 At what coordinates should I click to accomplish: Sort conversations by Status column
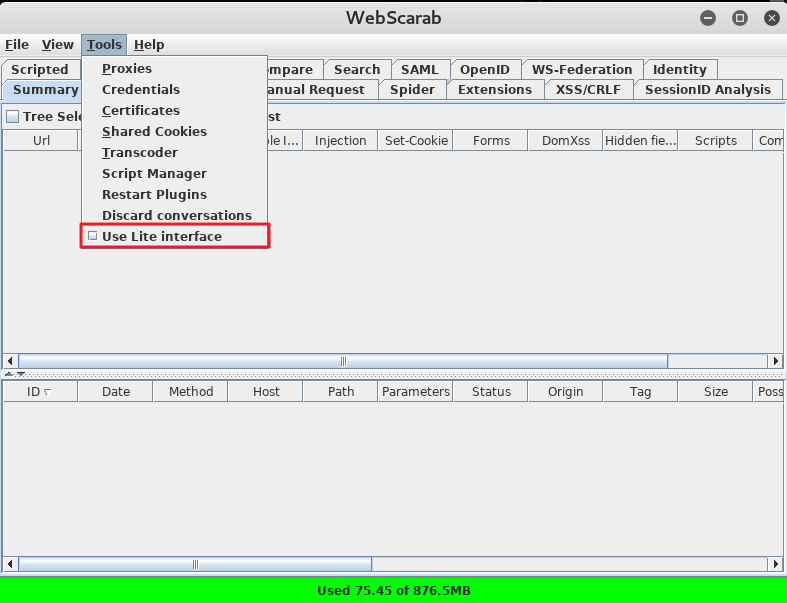pyautogui.click(x=491, y=392)
